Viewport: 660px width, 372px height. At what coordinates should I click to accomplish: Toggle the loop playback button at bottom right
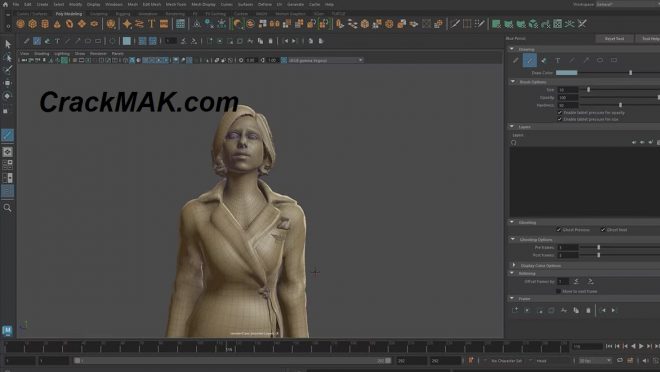coord(620,361)
